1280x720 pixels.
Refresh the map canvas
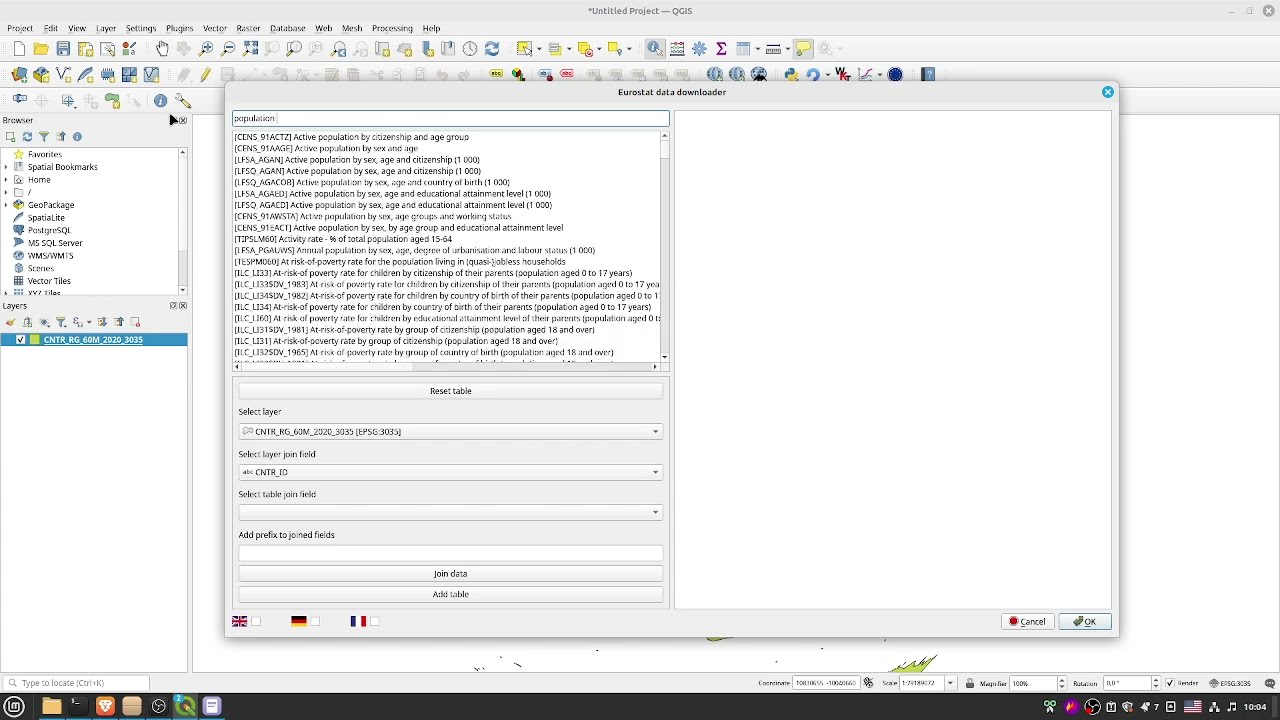(x=492, y=48)
